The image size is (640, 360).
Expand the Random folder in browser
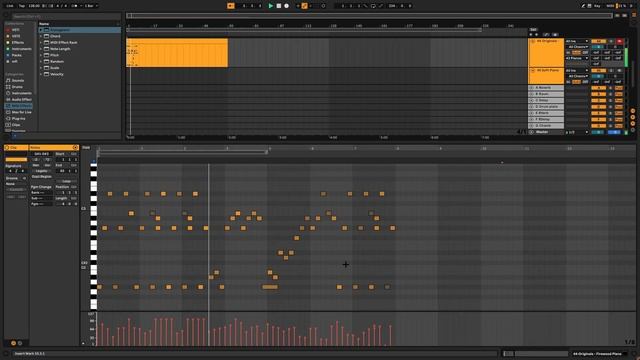41,61
